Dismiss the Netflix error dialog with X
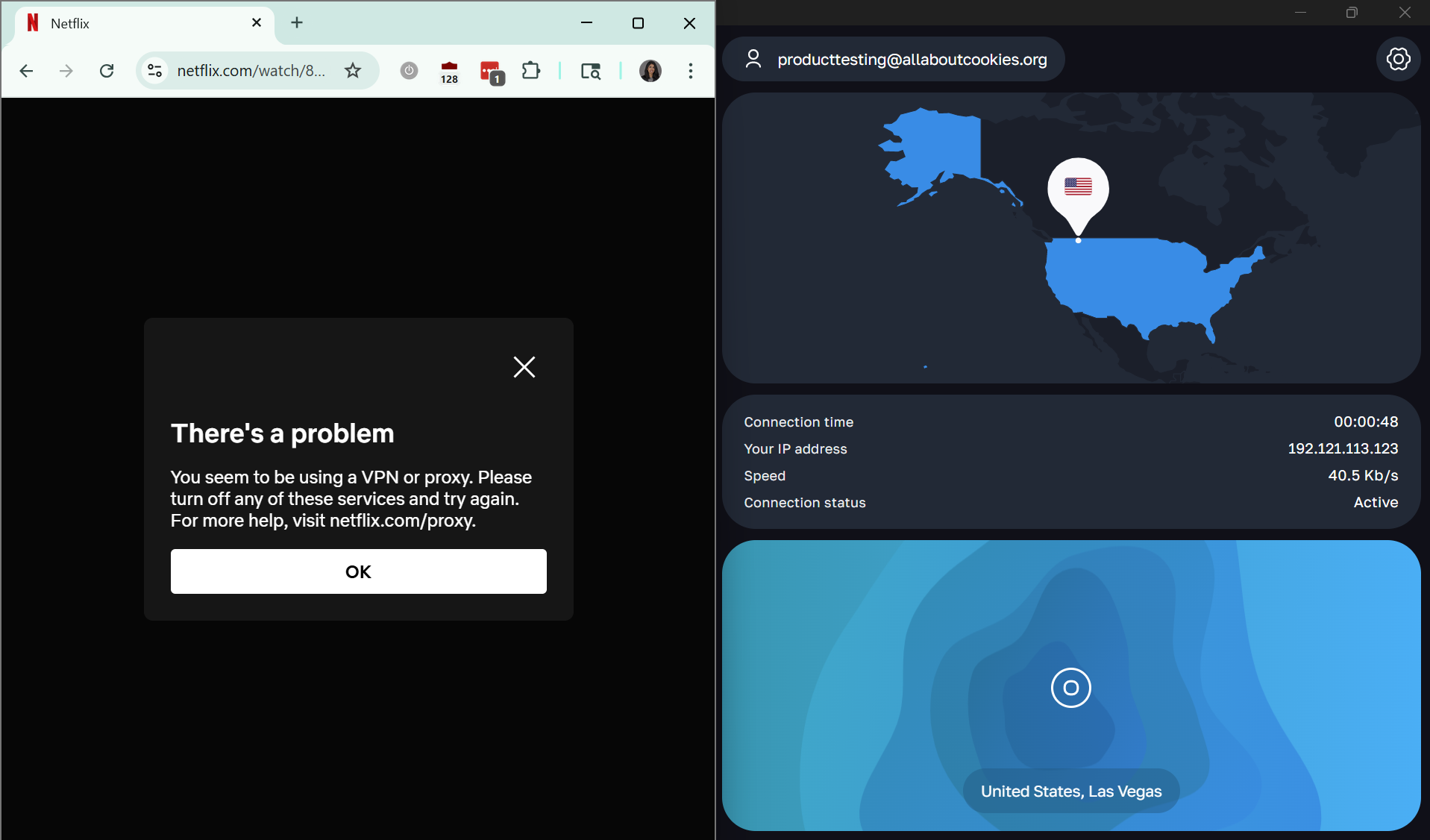 524,367
